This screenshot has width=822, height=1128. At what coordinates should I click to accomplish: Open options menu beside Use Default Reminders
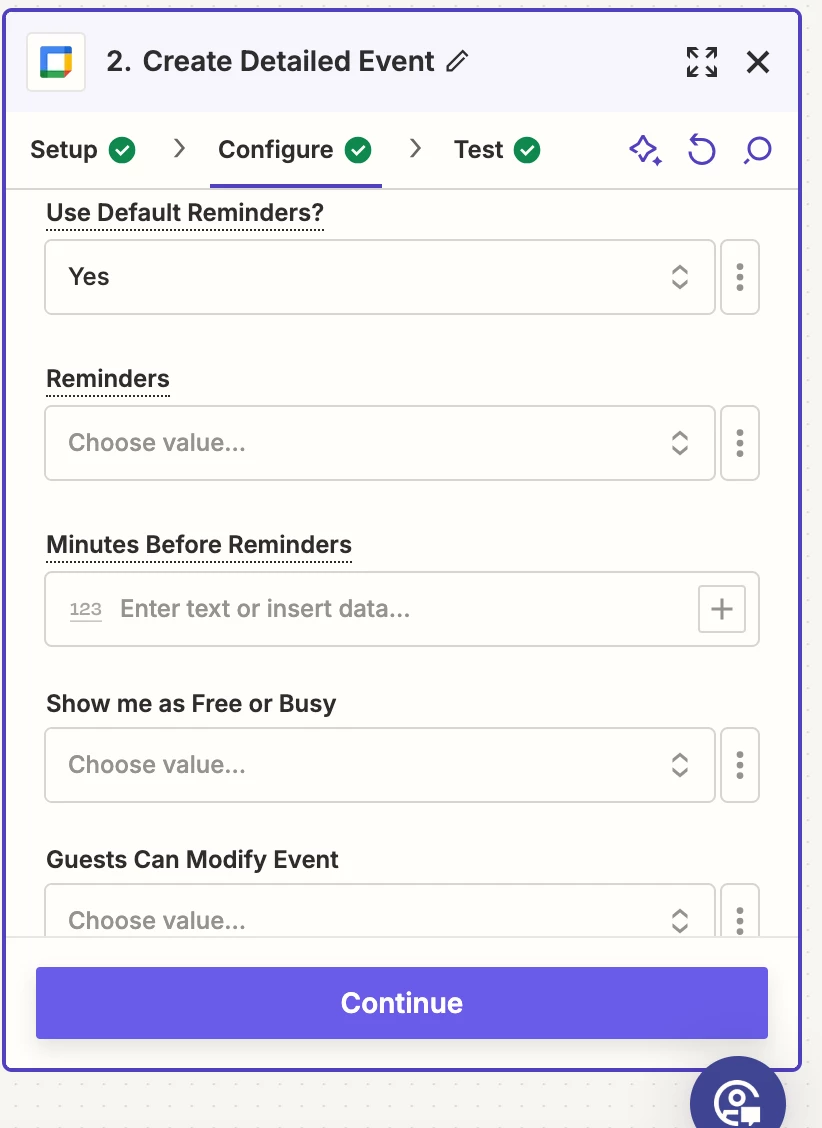click(x=740, y=277)
